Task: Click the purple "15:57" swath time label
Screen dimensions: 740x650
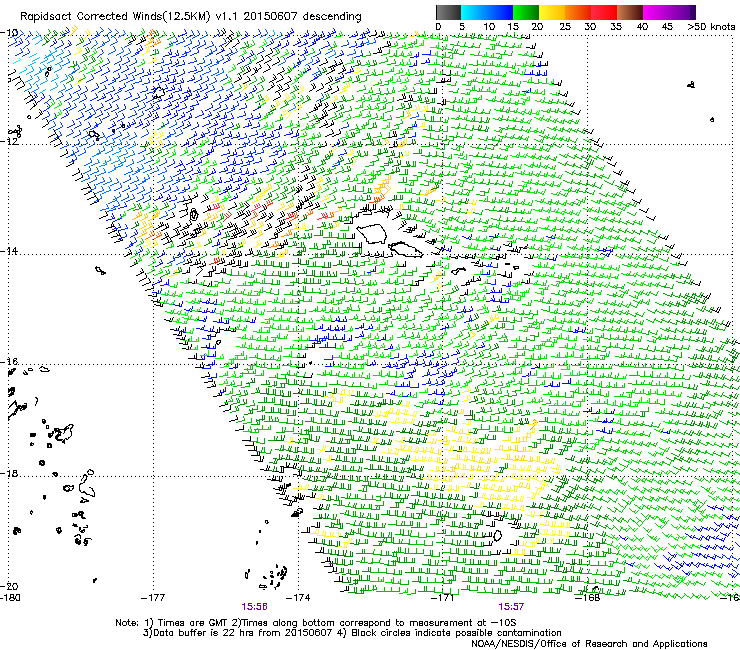Action: click(511, 607)
